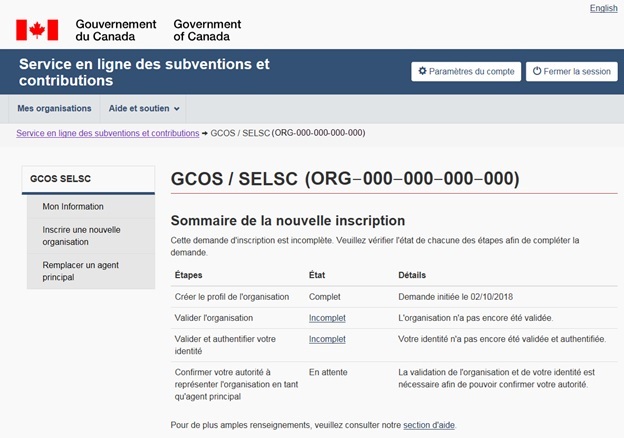Viewport: 624px width, 438px height.
Task: Click the Sommaire de la nouvelle inscription heading
Action: 288,220
